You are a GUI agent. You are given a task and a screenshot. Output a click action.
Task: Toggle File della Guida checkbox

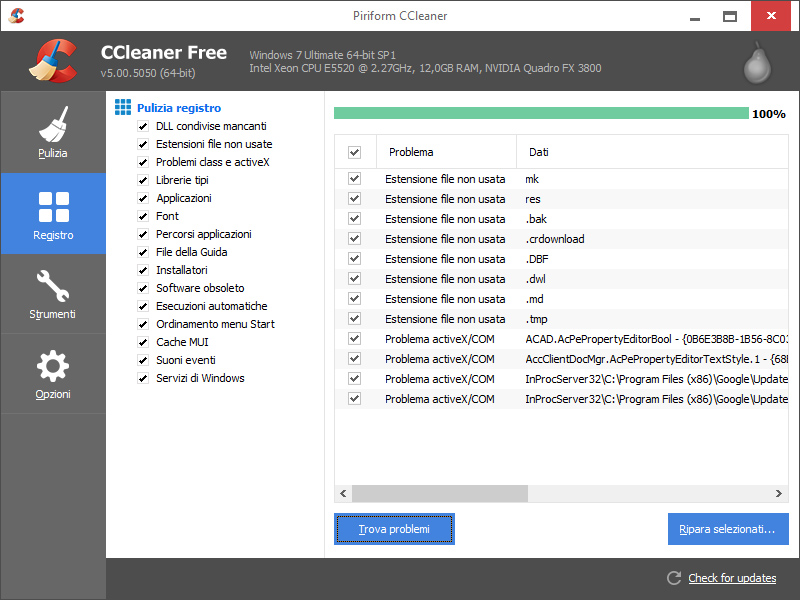click(143, 252)
